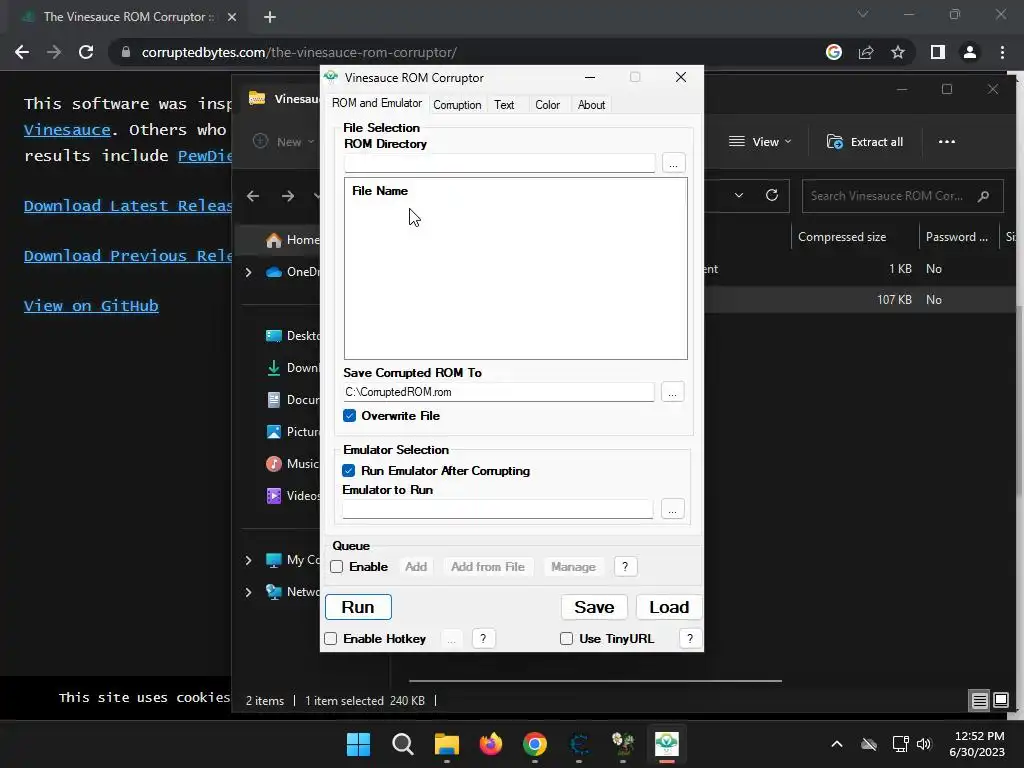
Task: Go forward in File Explorer
Action: [x=288, y=196]
